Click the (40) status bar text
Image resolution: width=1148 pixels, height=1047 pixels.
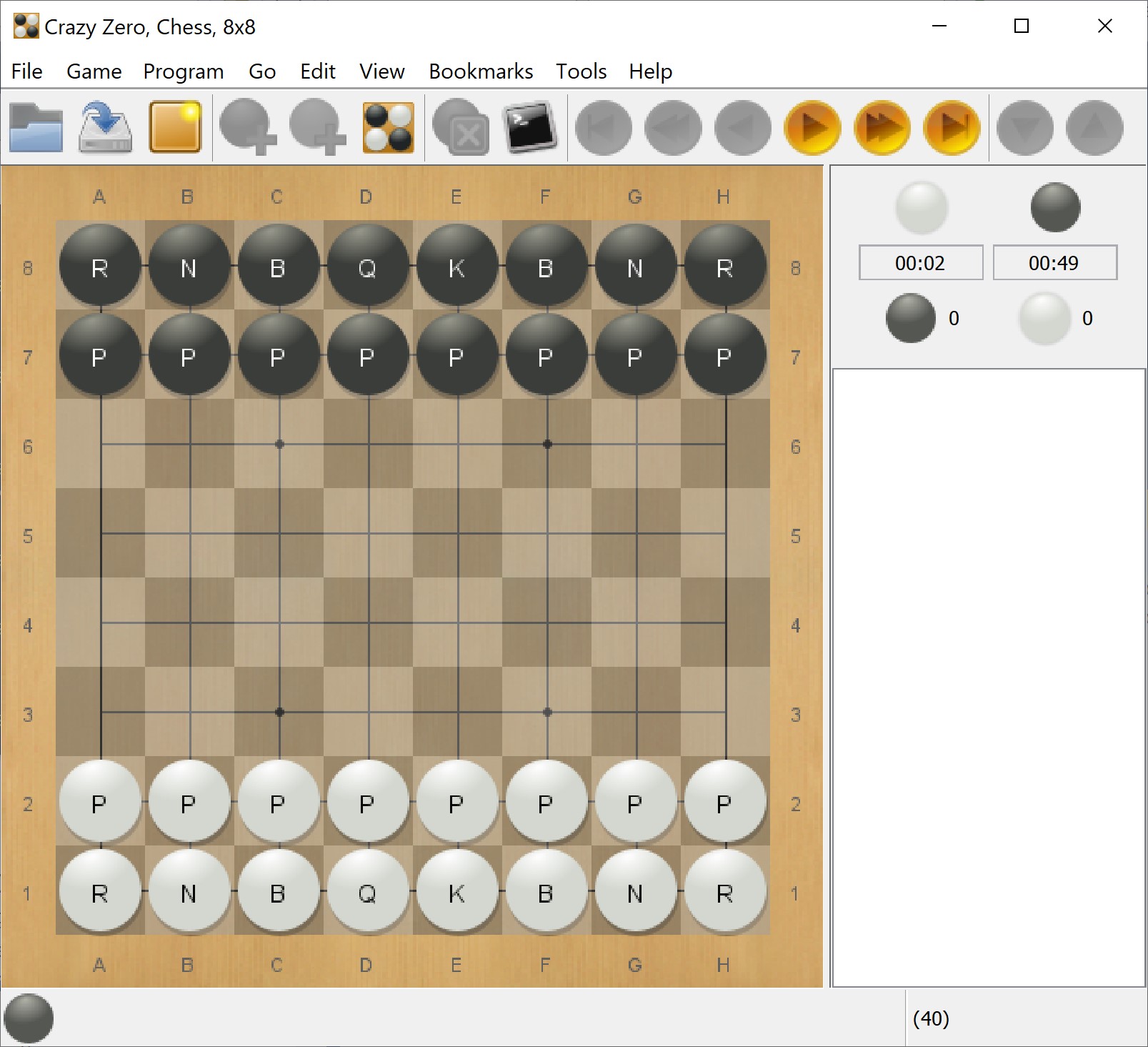931,1018
